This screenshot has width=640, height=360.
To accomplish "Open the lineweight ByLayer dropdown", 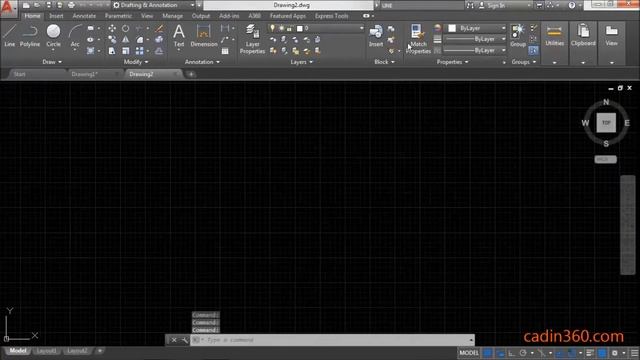I will (475, 39).
